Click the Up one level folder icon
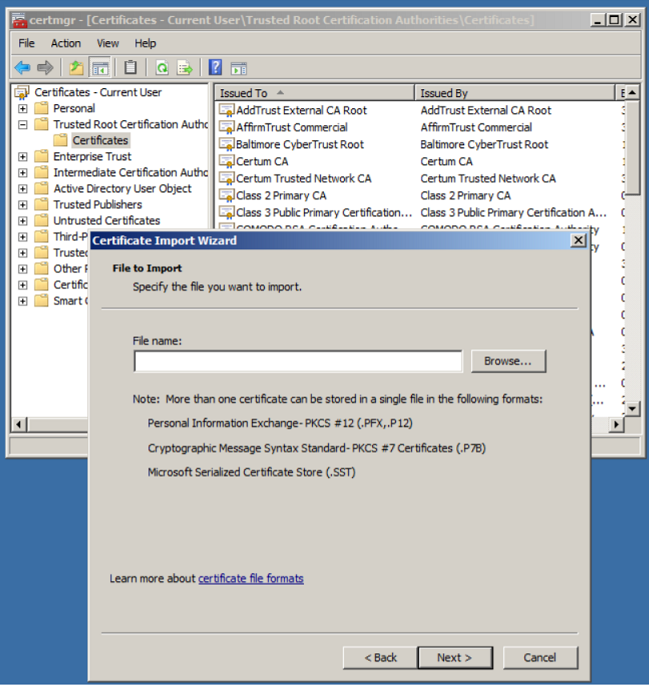669x685 pixels. click(76, 68)
